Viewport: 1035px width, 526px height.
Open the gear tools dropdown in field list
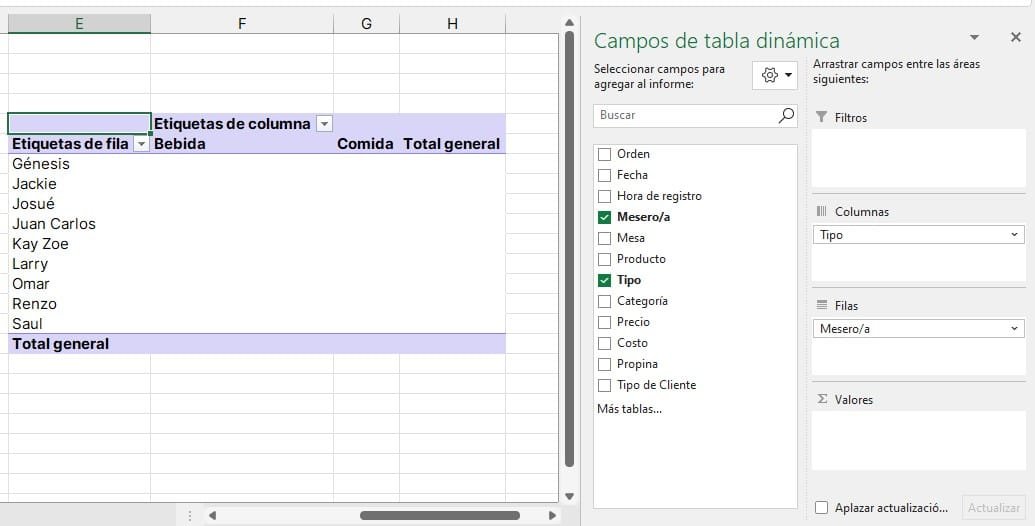tap(775, 75)
